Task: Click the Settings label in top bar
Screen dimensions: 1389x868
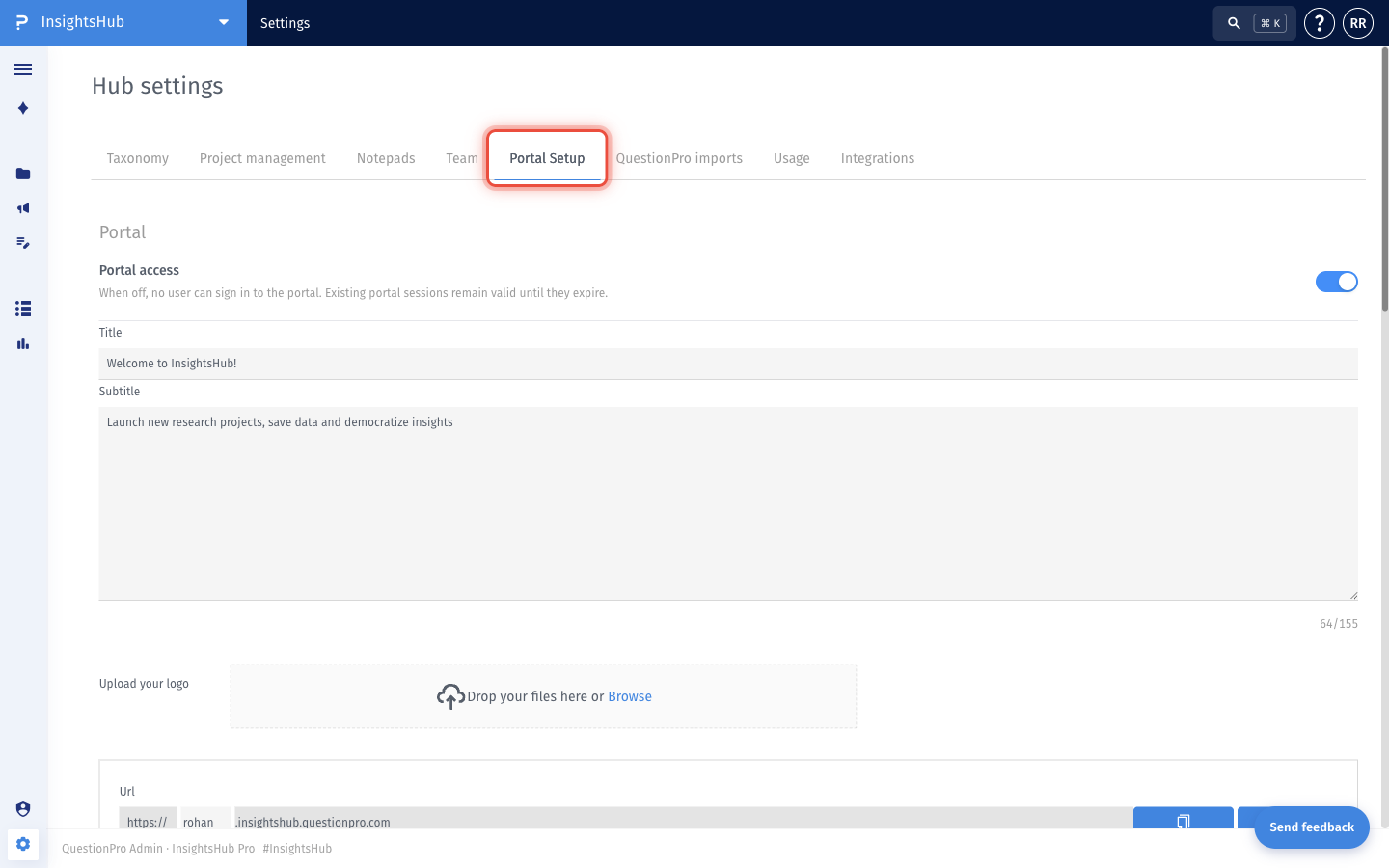Action: 286,23
